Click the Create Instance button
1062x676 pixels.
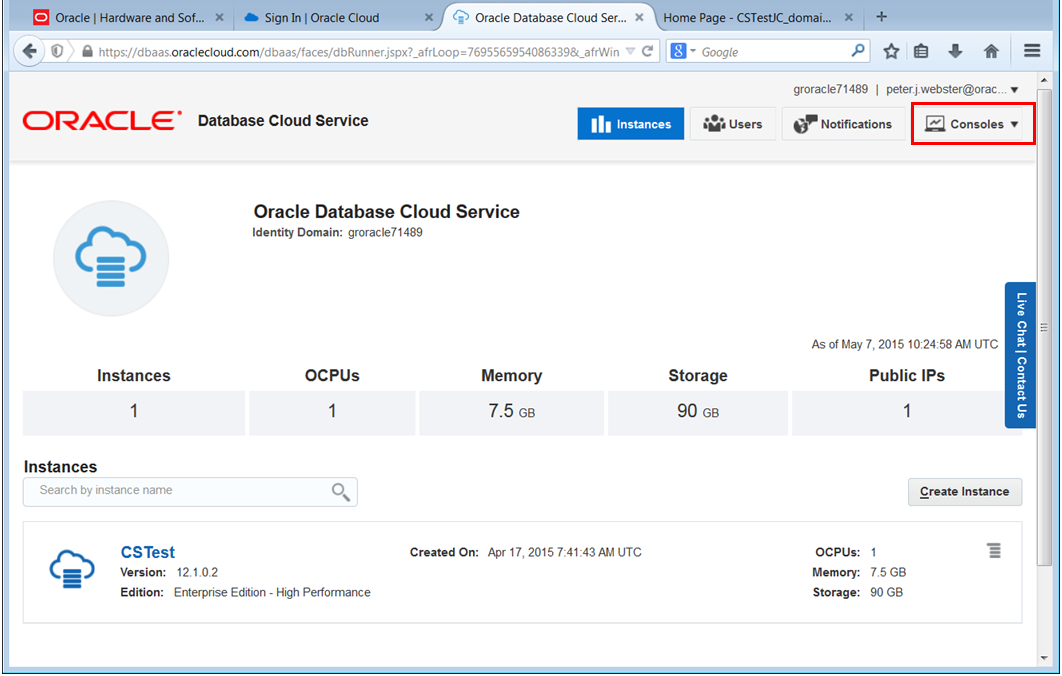coord(964,491)
